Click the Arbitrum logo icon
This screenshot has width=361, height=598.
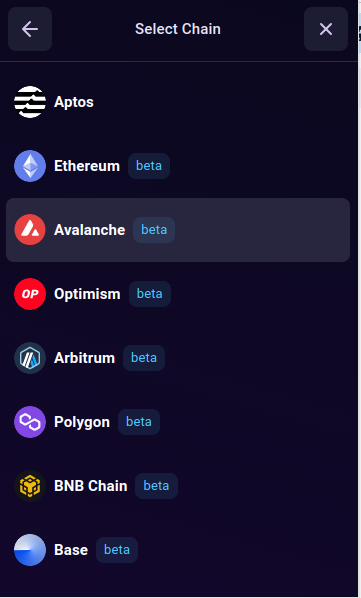[30, 358]
